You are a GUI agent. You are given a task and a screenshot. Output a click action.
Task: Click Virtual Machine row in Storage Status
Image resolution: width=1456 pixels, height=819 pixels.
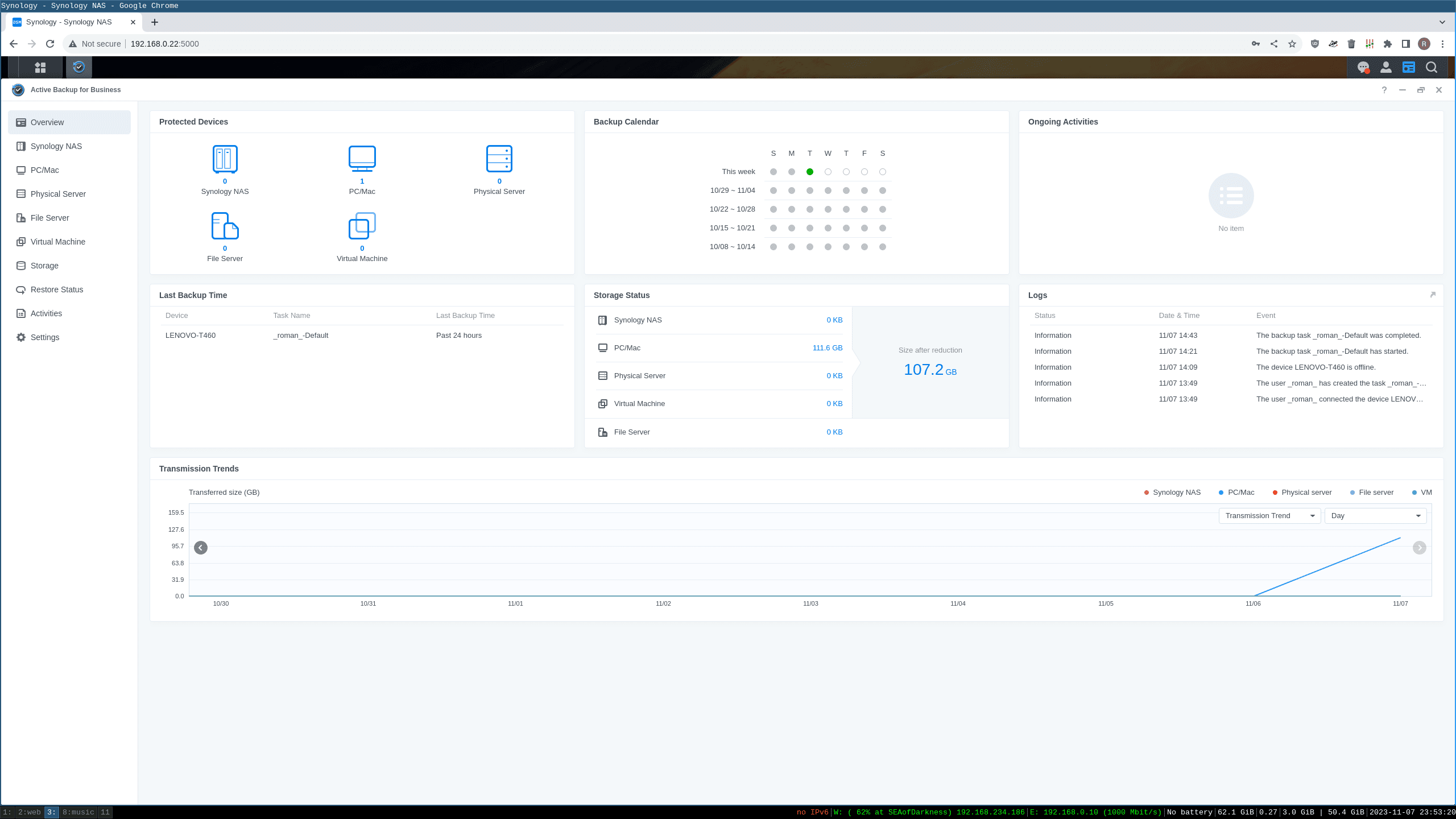coord(720,404)
